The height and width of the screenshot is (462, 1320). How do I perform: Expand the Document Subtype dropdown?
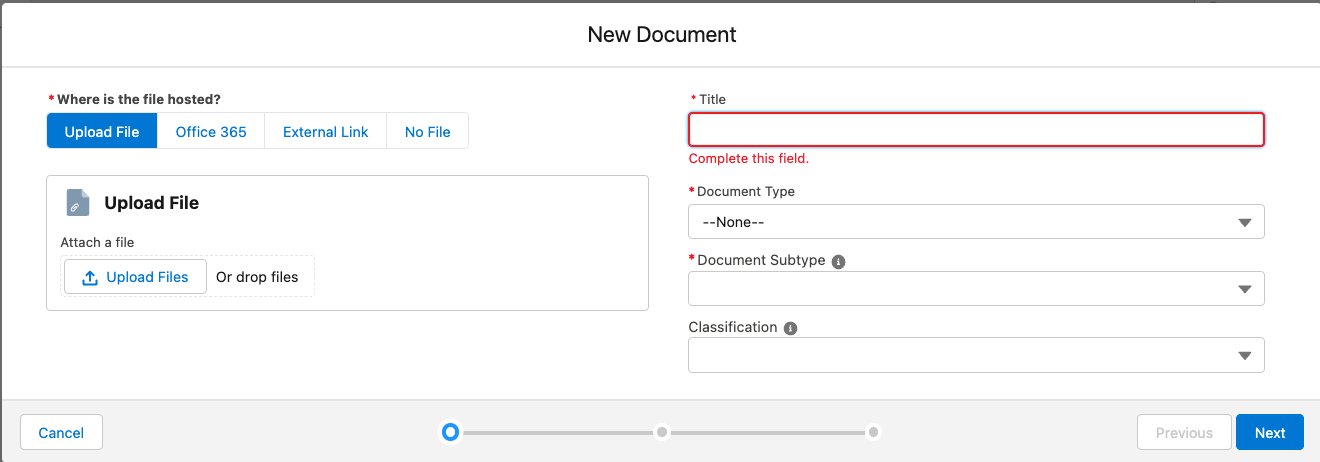(x=975, y=289)
